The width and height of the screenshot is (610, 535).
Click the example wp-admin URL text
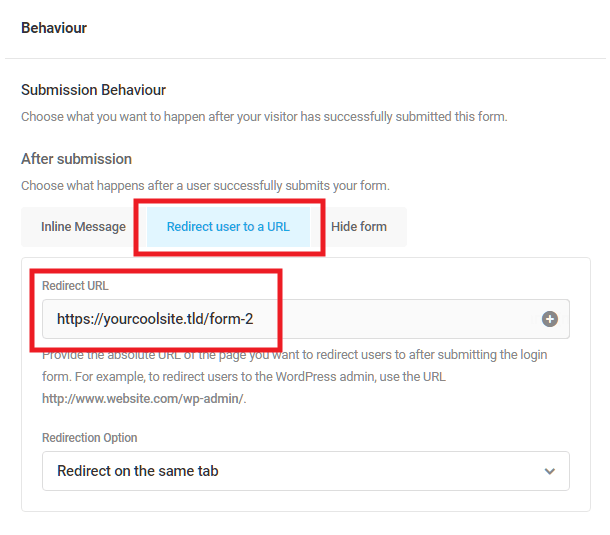point(144,399)
